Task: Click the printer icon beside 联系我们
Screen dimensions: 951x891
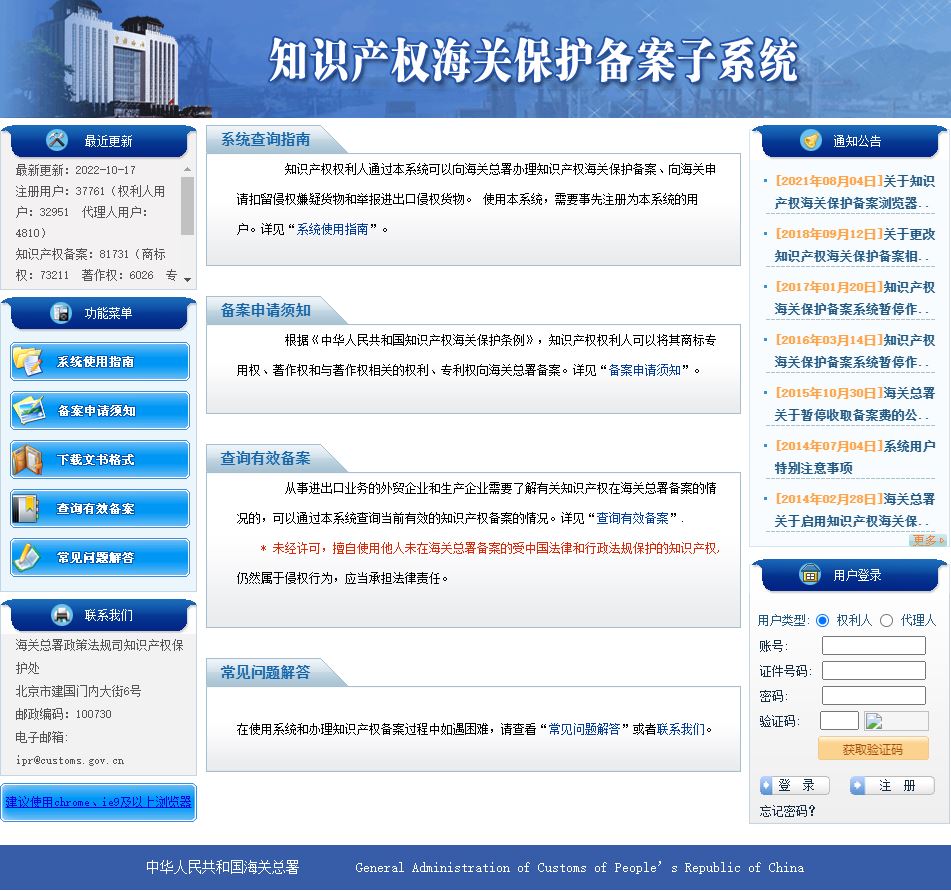Action: coord(61,615)
